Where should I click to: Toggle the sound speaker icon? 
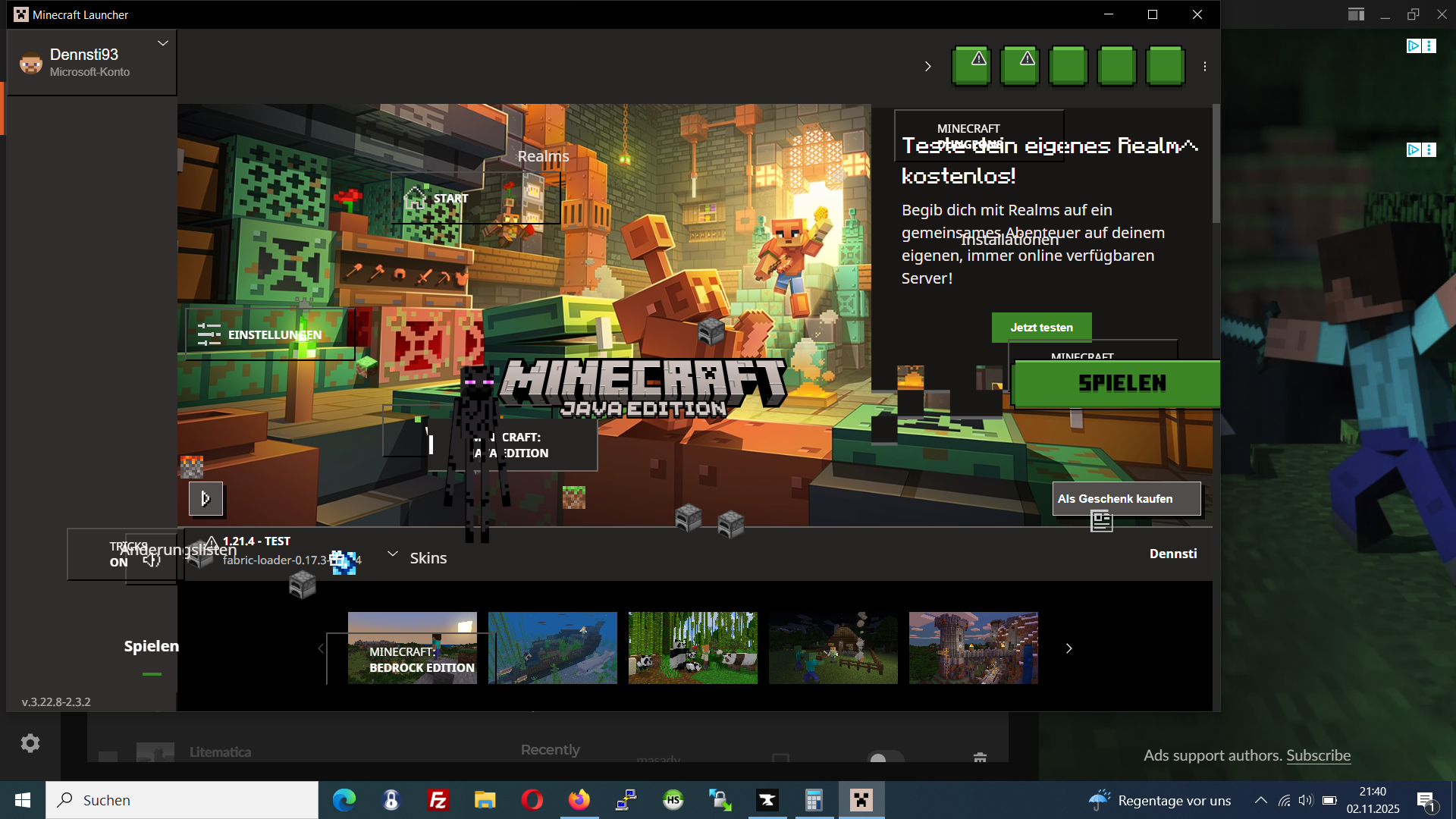pyautogui.click(x=152, y=560)
